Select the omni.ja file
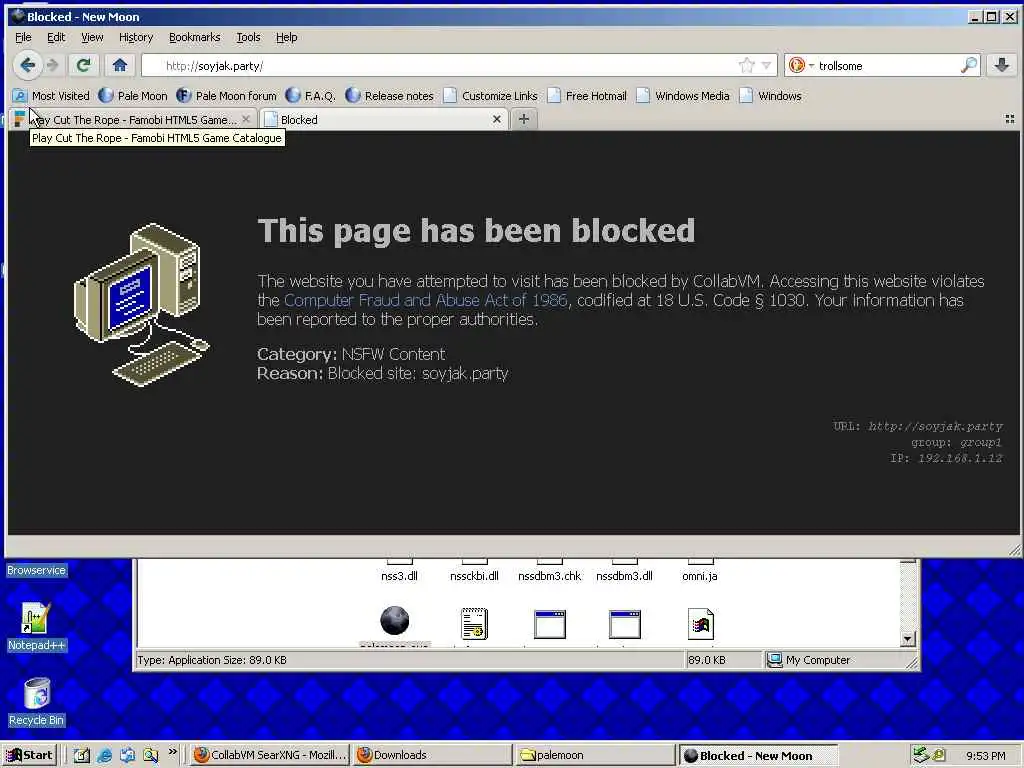The width and height of the screenshot is (1024, 768). pyautogui.click(x=699, y=576)
